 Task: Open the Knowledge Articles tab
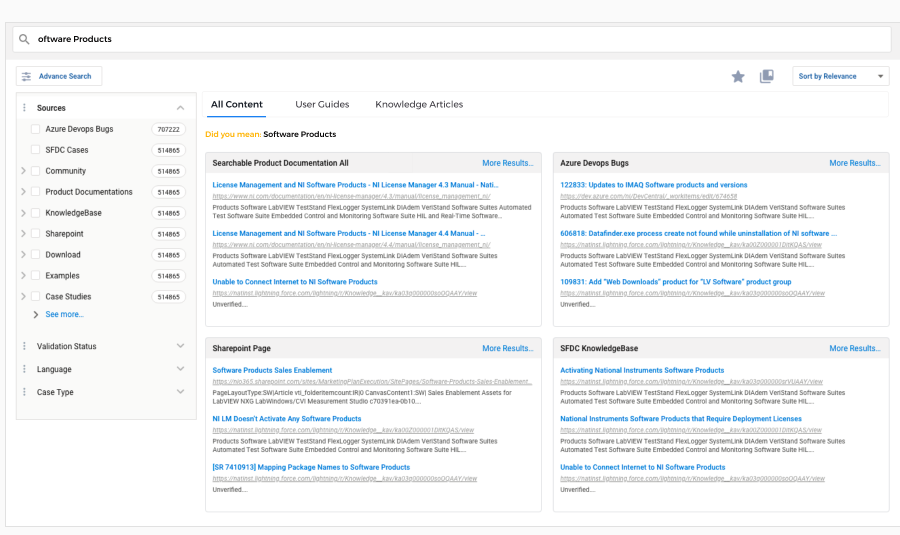pyautogui.click(x=419, y=104)
